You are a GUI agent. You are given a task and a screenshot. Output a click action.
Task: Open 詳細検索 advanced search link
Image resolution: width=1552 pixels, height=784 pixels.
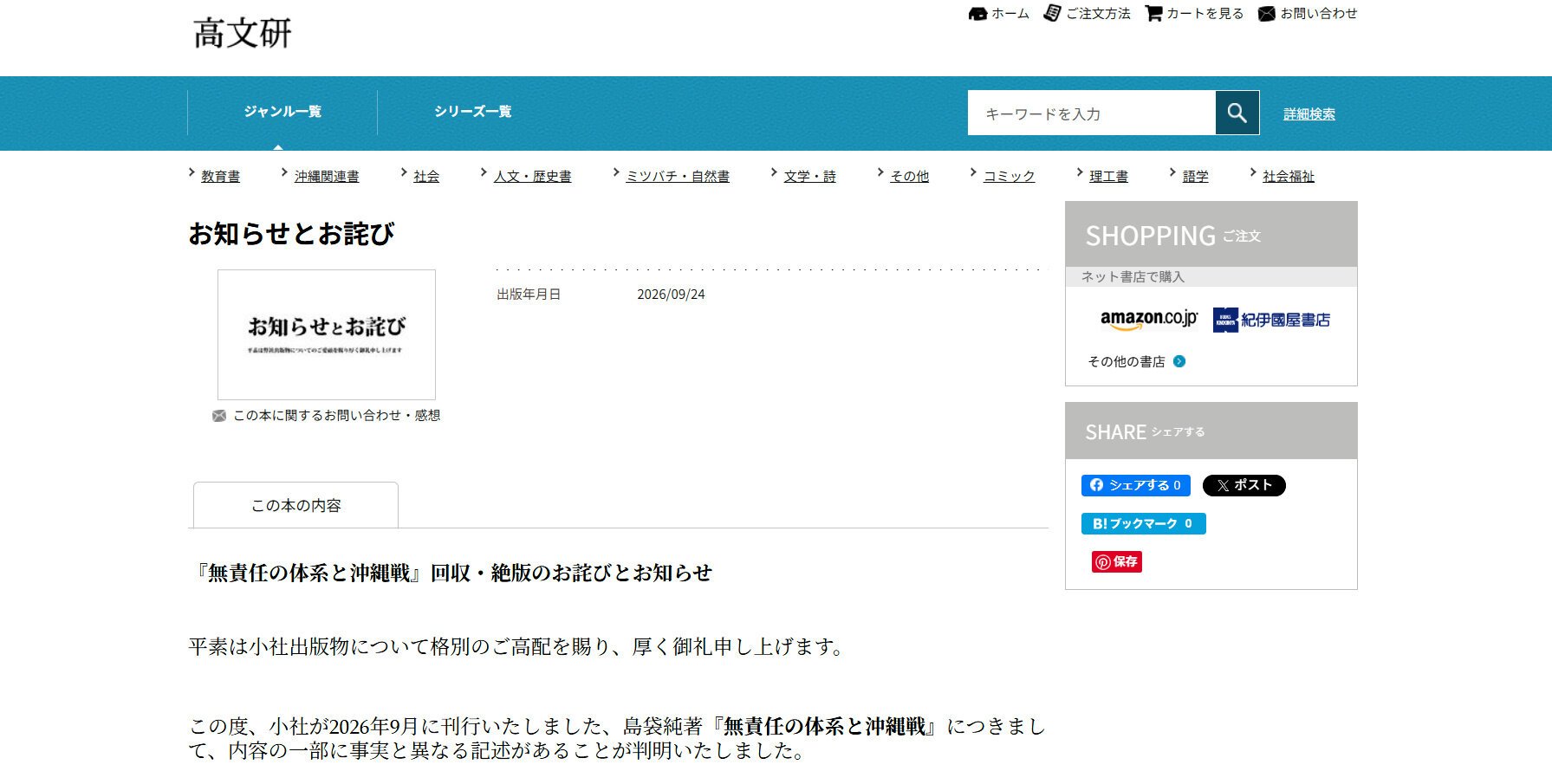1309,114
